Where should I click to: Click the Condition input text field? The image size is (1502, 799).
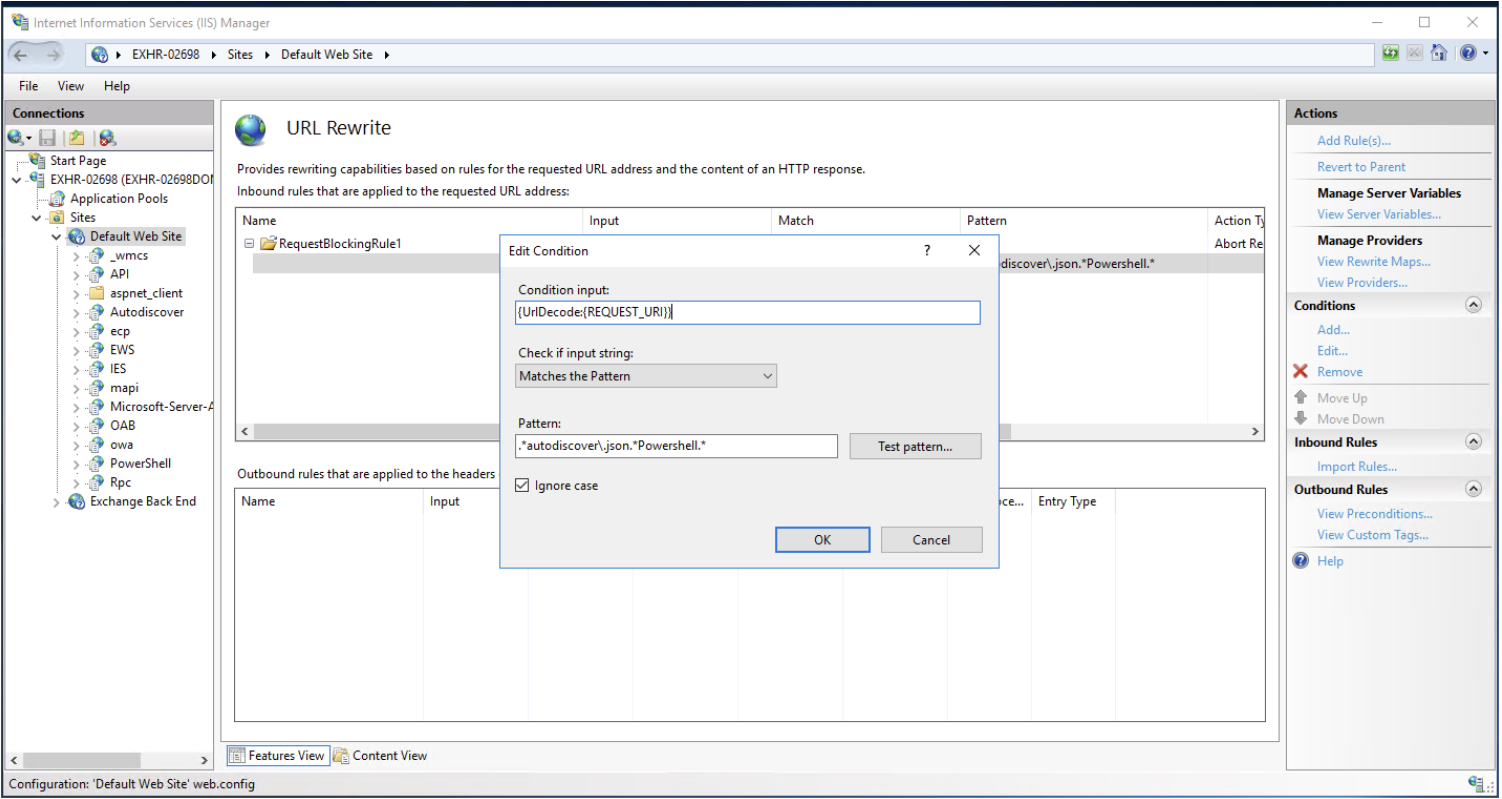point(748,312)
